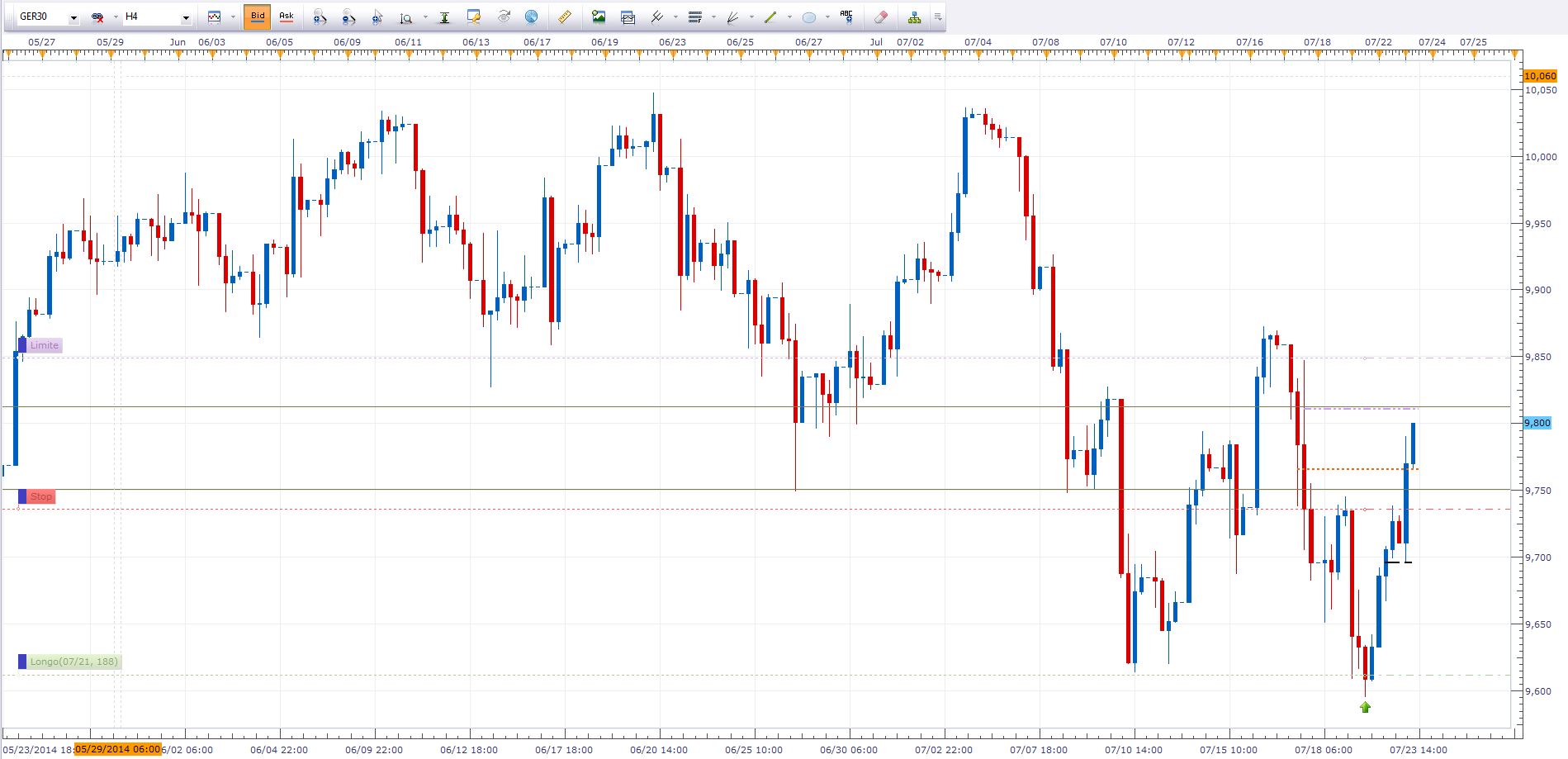Click the Limite order label
1568x759 pixels.
45,345
